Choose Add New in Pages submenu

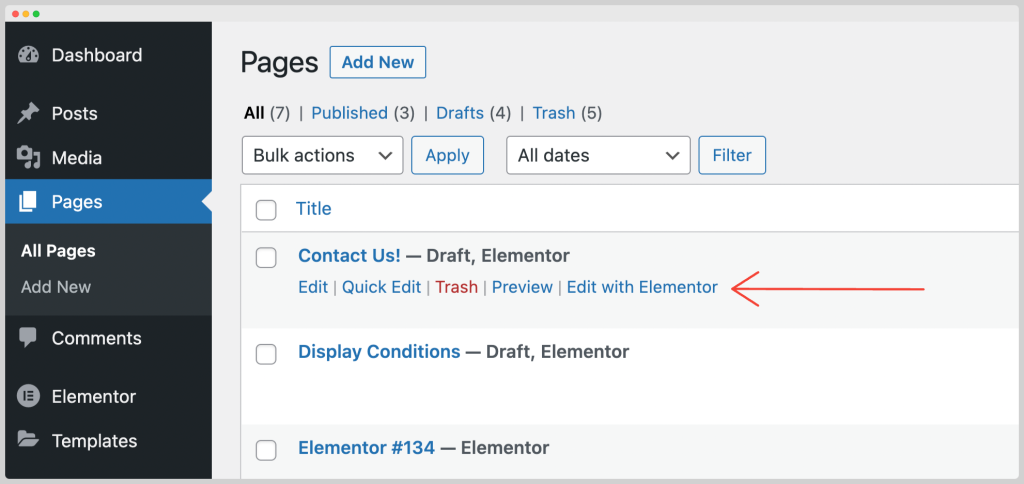point(56,287)
